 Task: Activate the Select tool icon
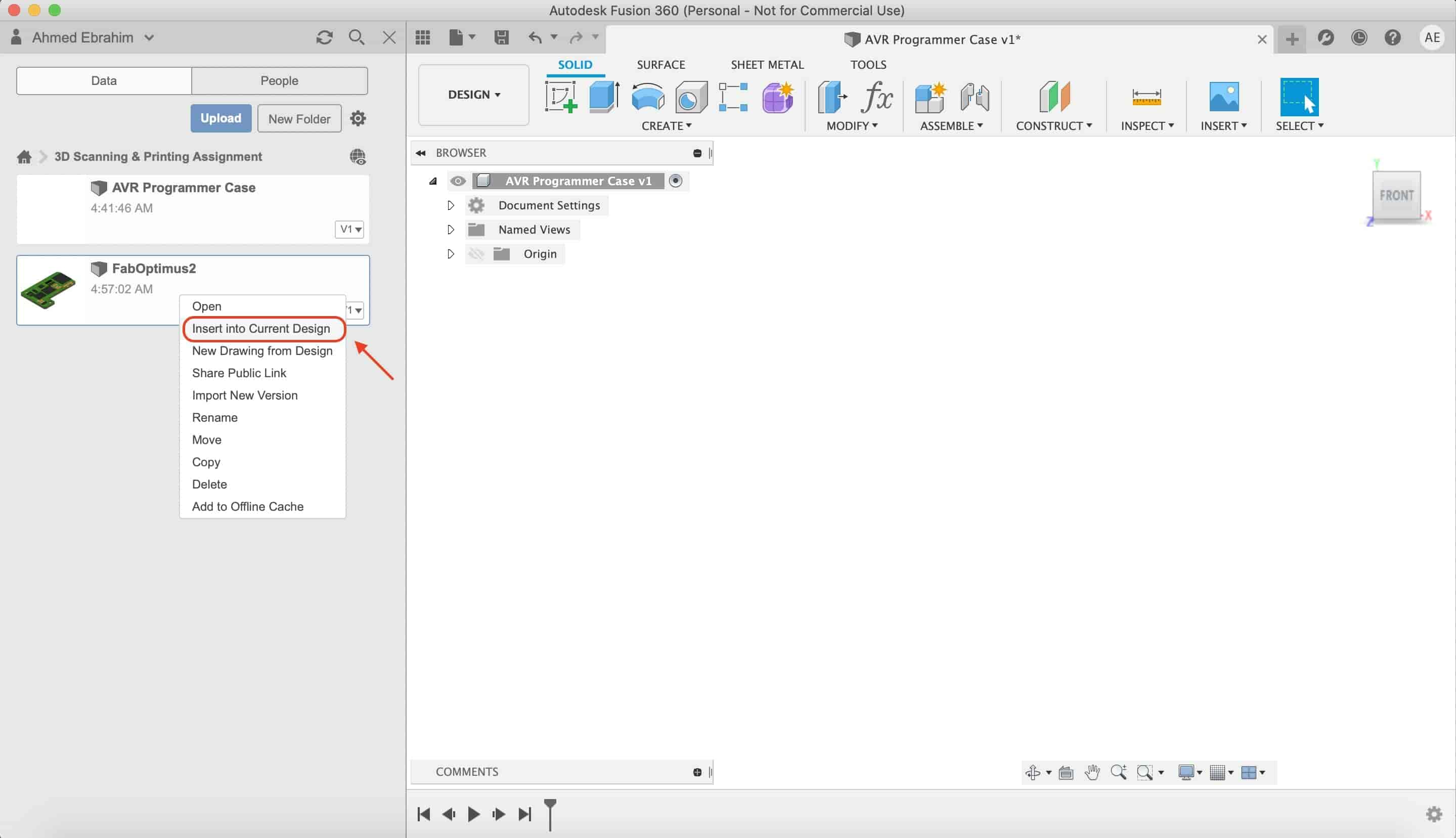click(1299, 96)
